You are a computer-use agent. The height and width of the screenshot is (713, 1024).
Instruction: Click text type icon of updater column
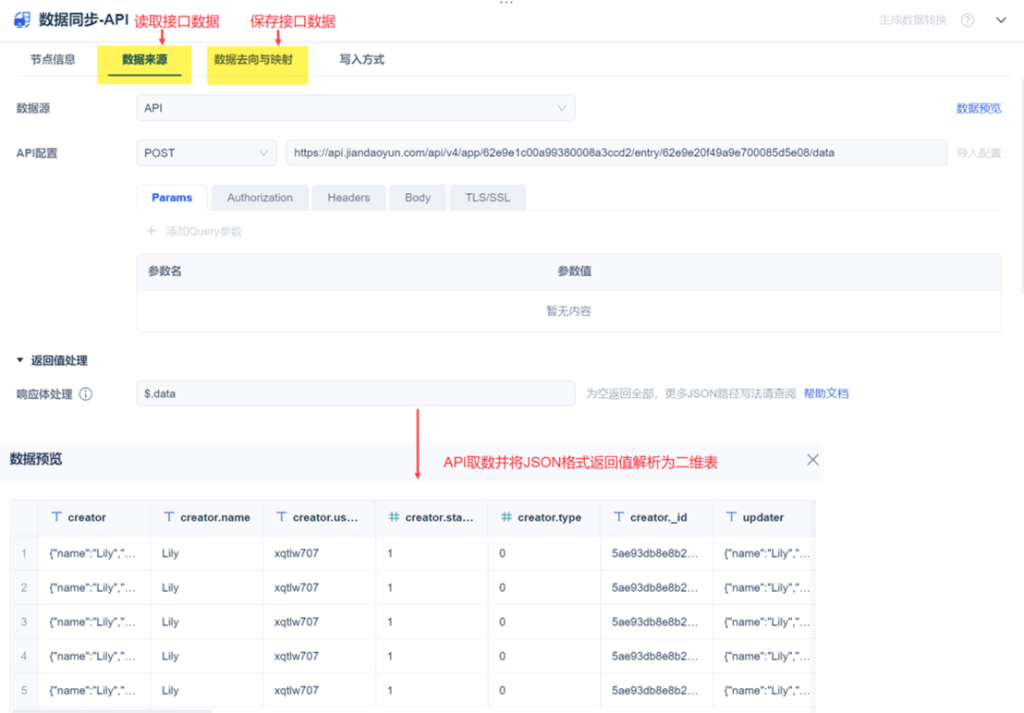[731, 516]
